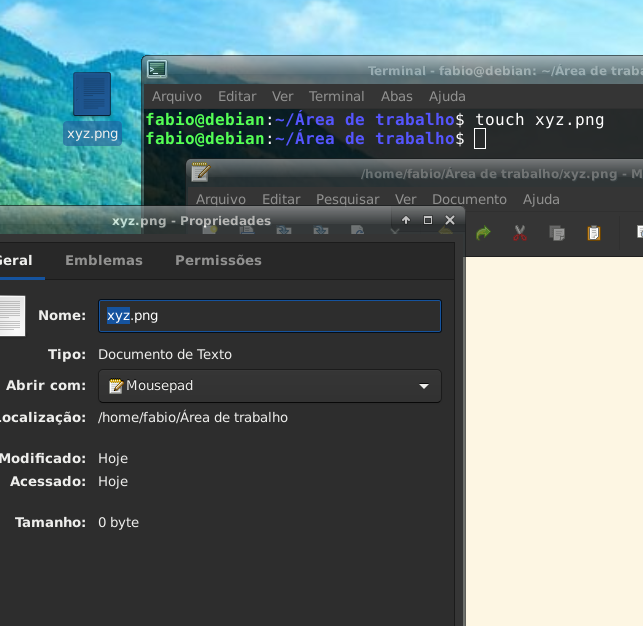
Task: Open Editar menu in Terminal
Action: pos(237,96)
